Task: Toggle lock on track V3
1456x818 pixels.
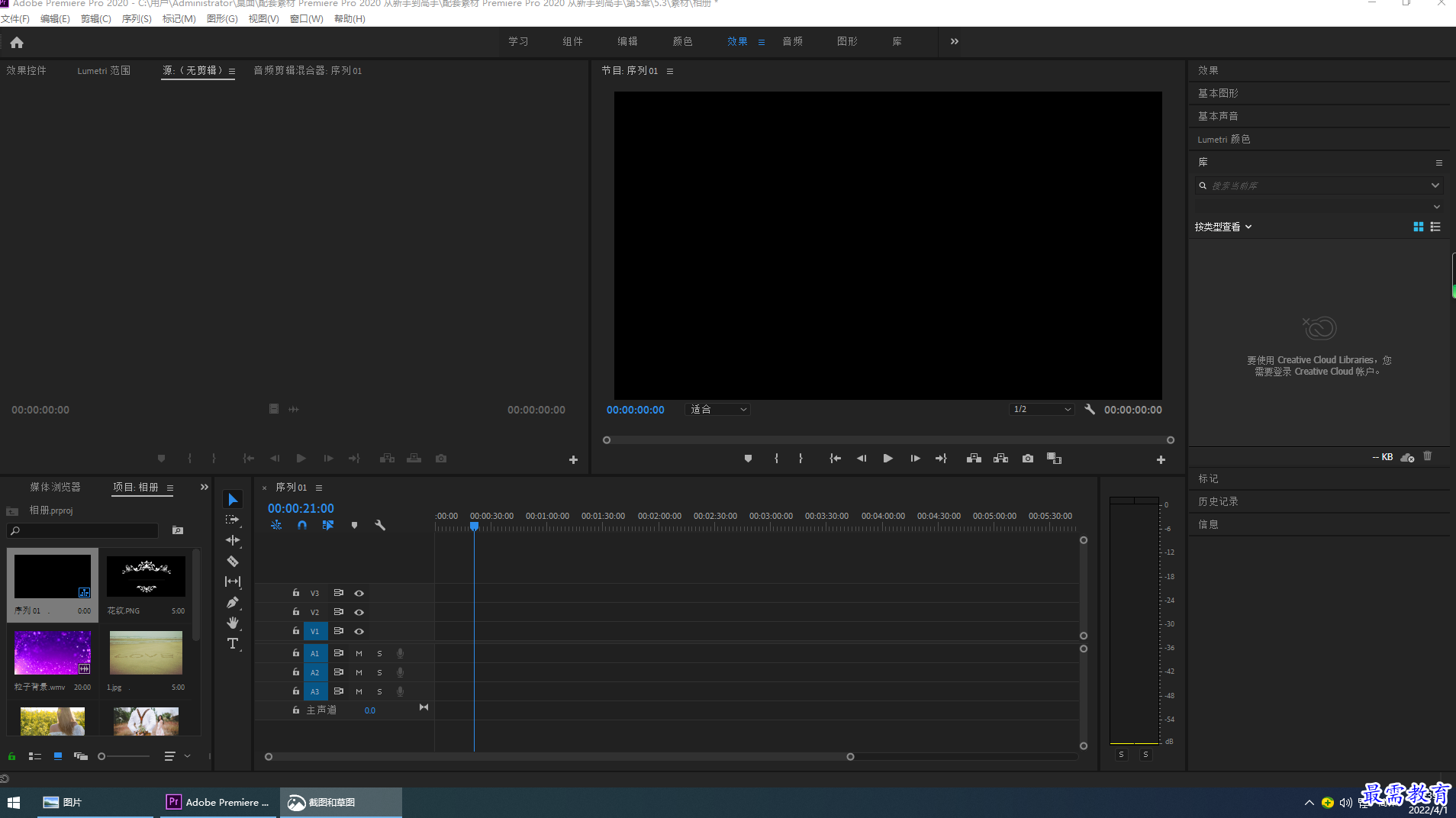Action: pos(295,592)
